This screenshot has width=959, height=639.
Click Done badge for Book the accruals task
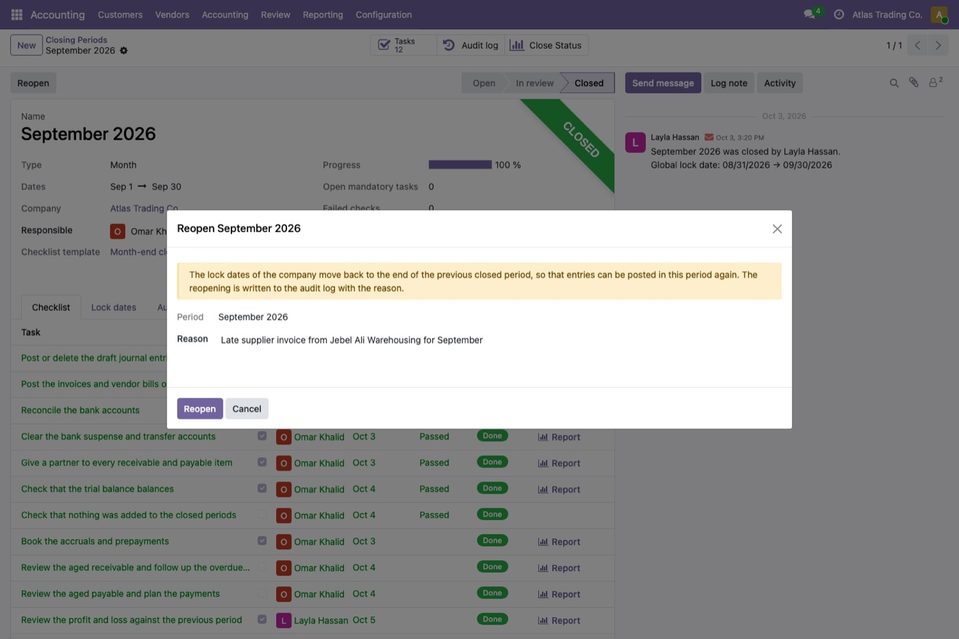point(492,541)
